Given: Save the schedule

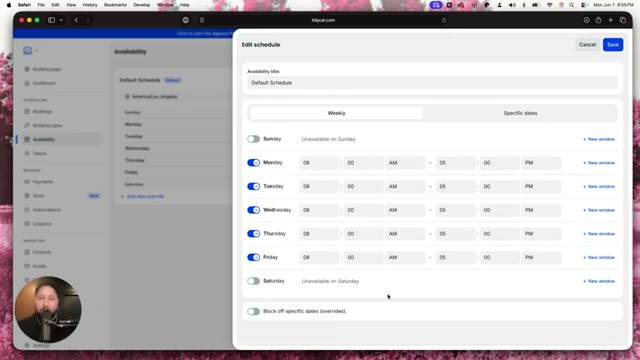Looking at the screenshot, I should coord(613,44).
